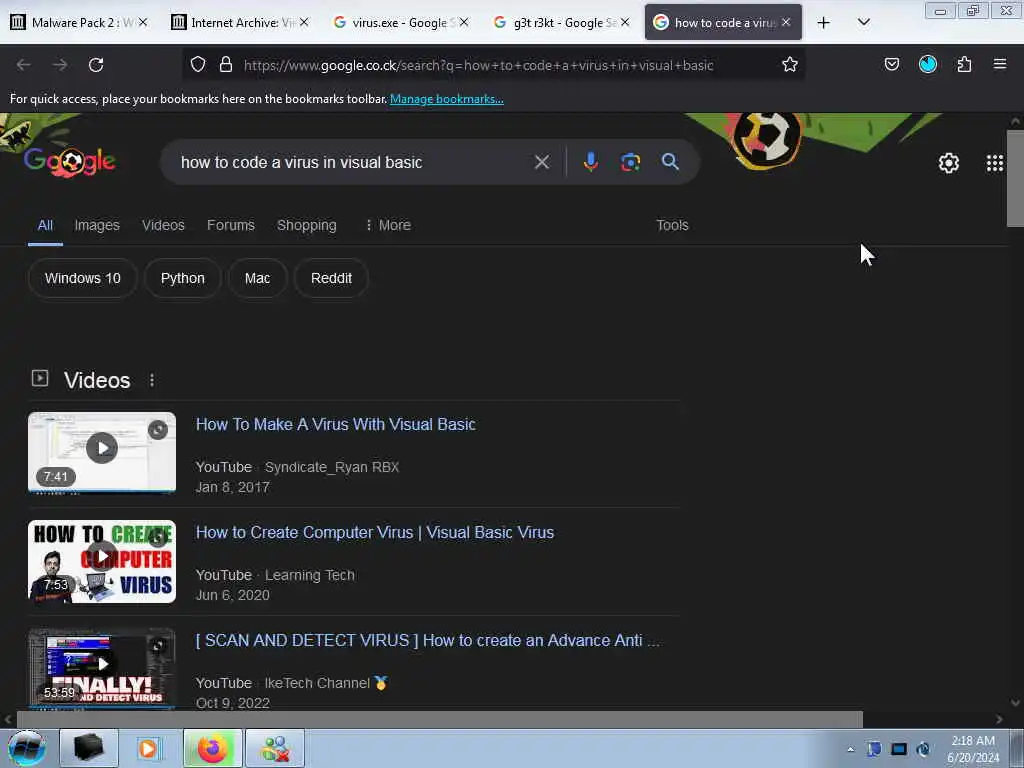This screenshot has height=768, width=1024.
Task: Open network icon in system tray
Action: pyautogui.click(x=899, y=749)
